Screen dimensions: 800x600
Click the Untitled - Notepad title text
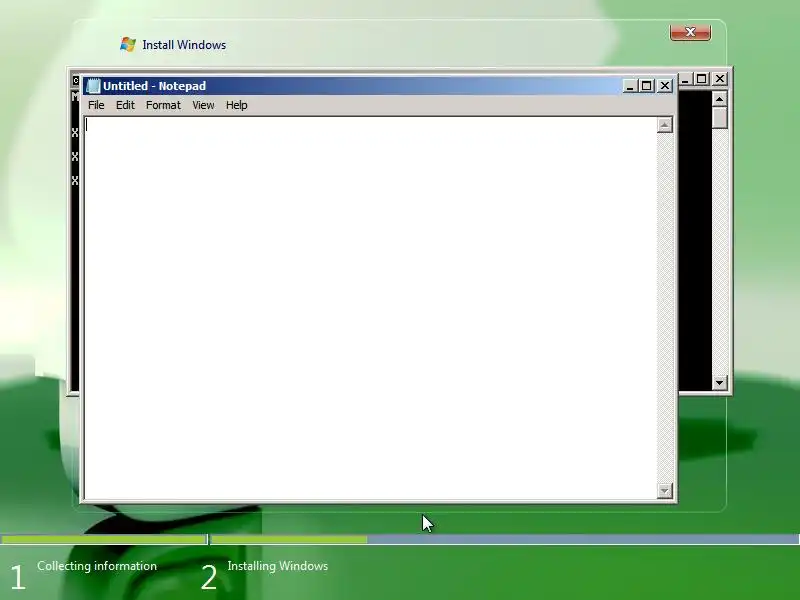pos(155,86)
